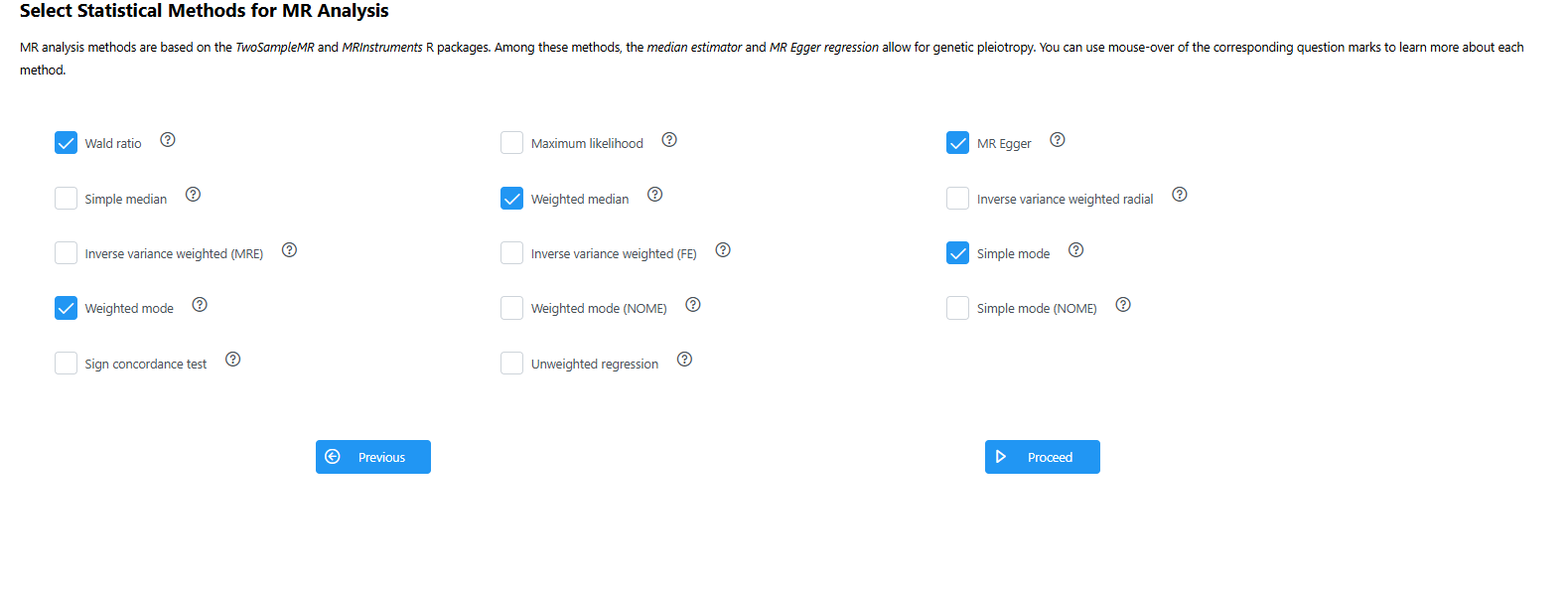Uncheck the Wald ratio checkbox
1568x591 pixels.
66,143
